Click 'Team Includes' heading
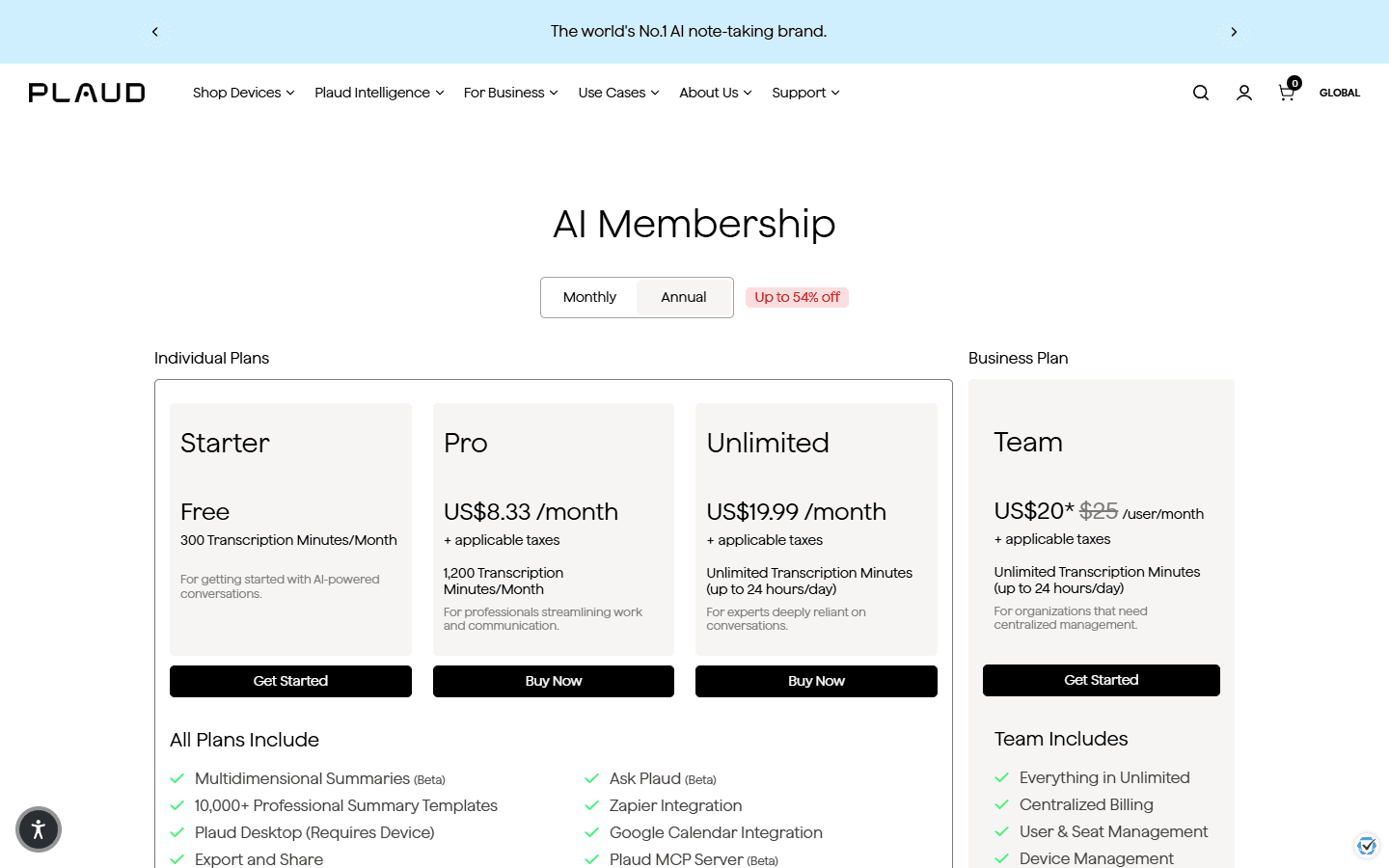The image size is (1389, 868). (x=1061, y=739)
